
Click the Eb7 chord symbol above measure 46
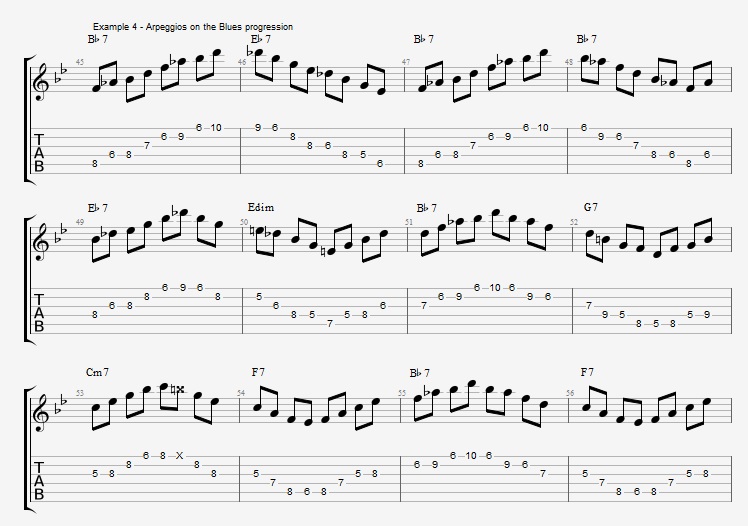[261, 39]
